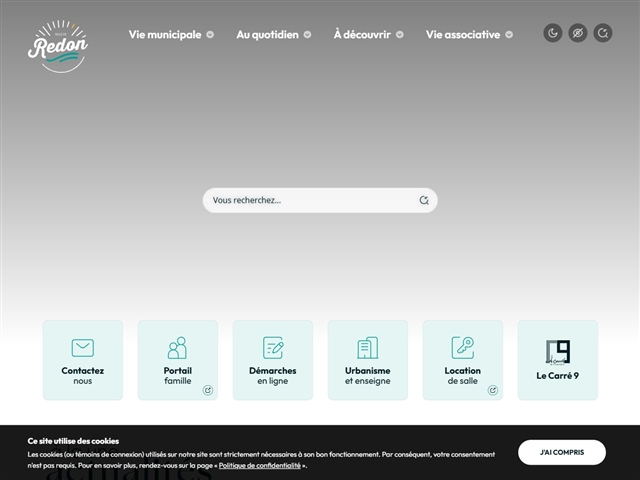The height and width of the screenshot is (480, 640).
Task: Toggle accessibility with the crossed-eye icon
Action: pyautogui.click(x=578, y=33)
